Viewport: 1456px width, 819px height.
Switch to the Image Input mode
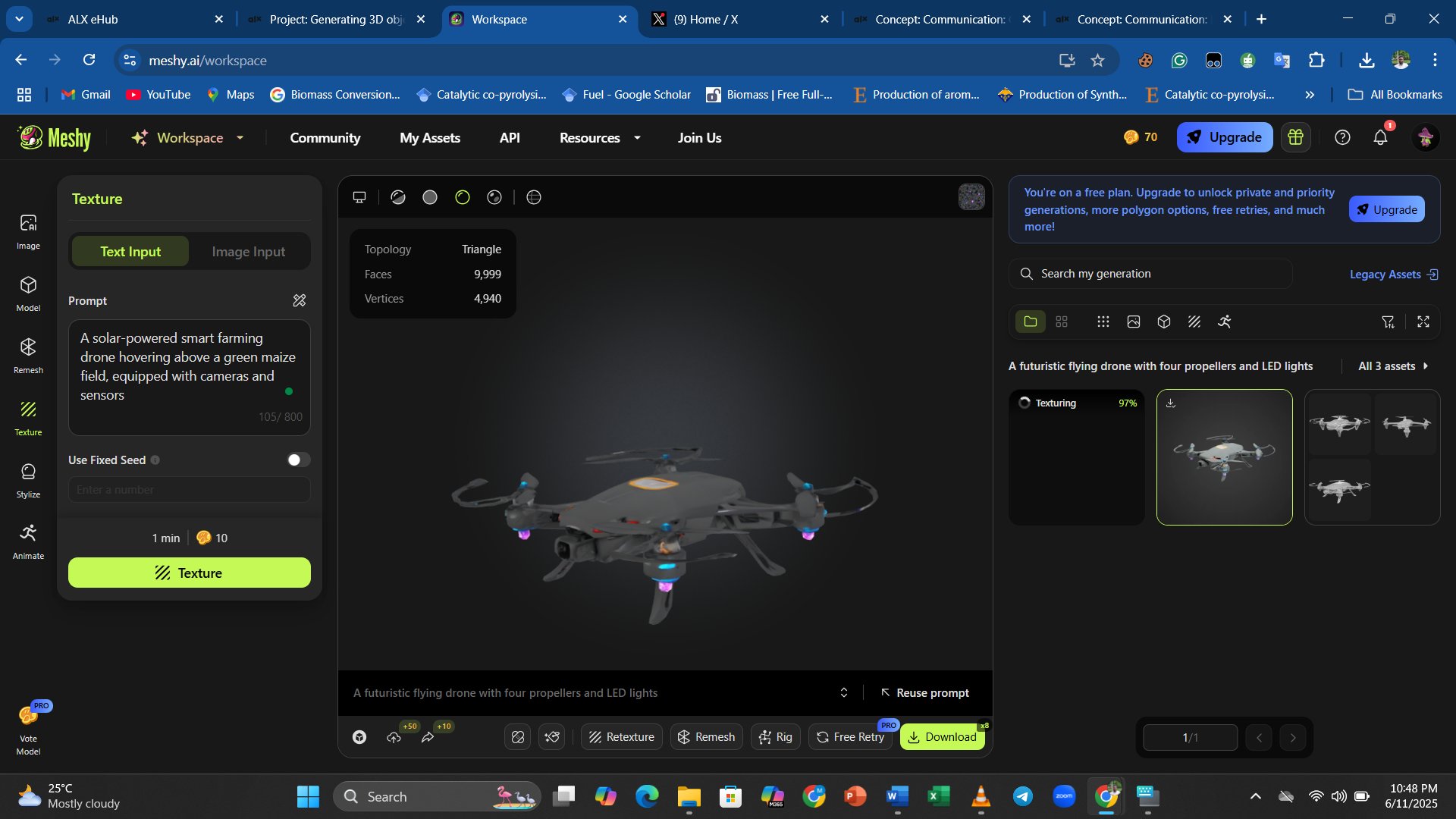tap(249, 252)
